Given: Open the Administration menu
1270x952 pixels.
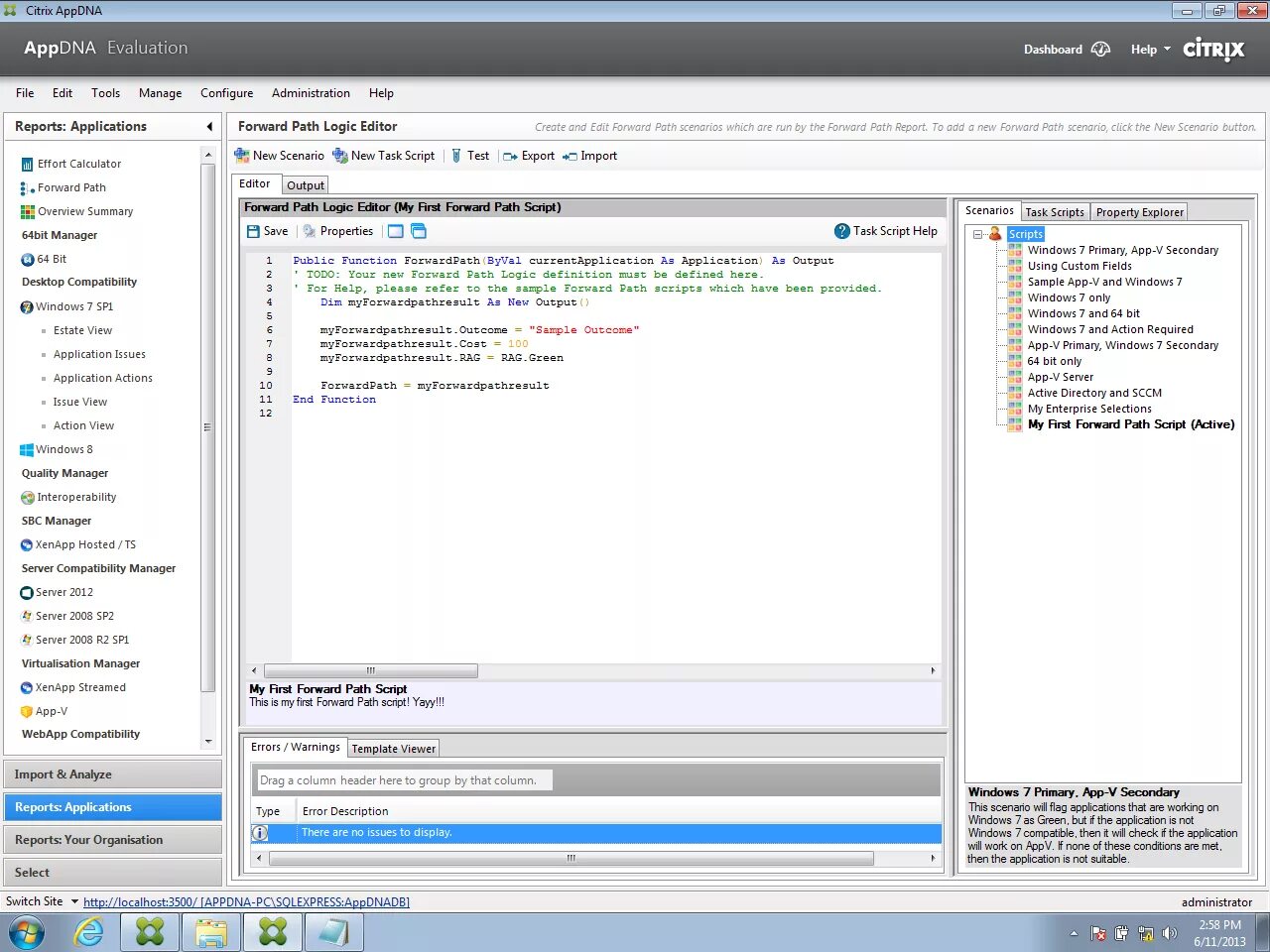Looking at the screenshot, I should point(311,93).
